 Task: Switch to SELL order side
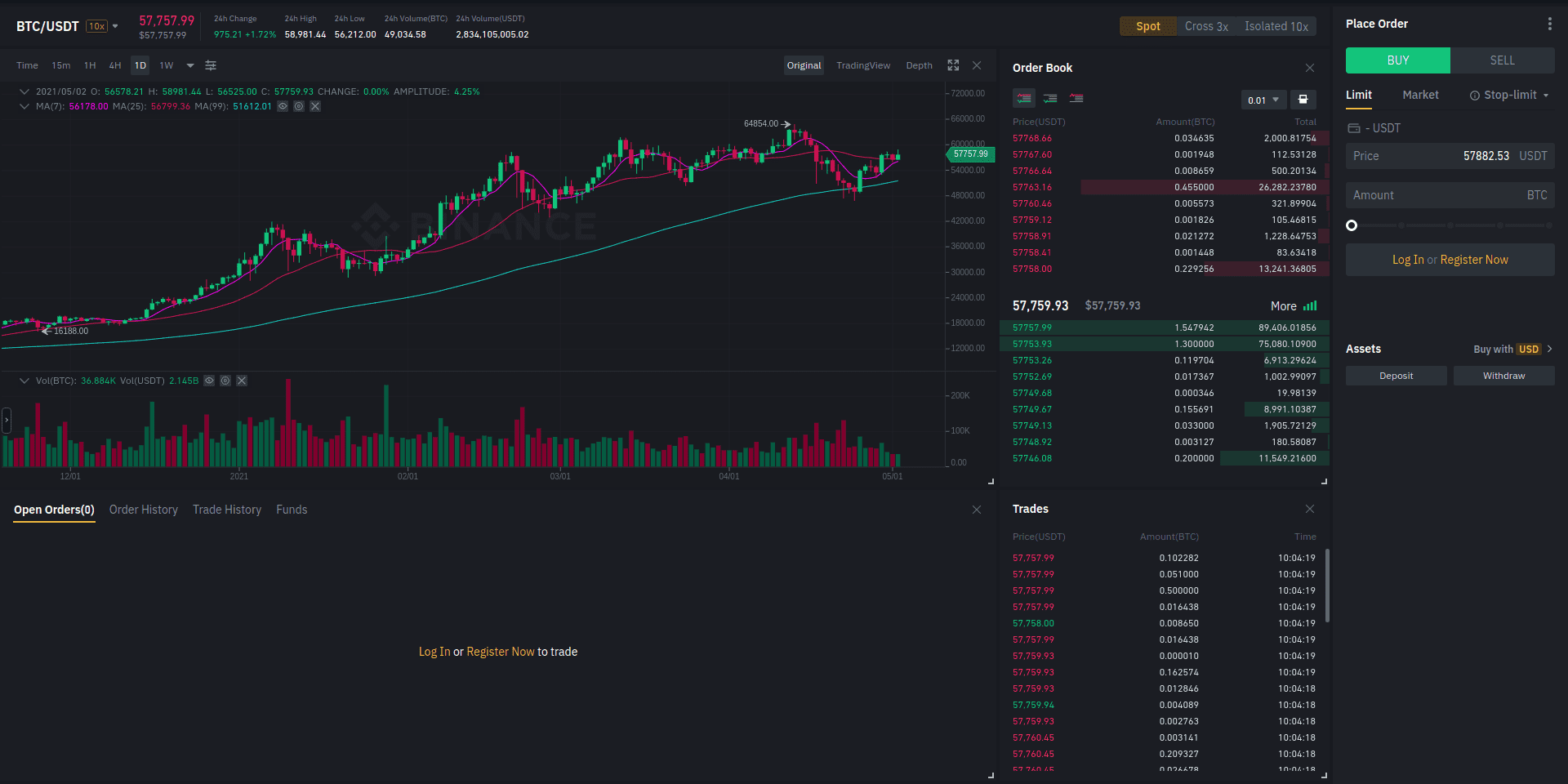[x=1502, y=60]
